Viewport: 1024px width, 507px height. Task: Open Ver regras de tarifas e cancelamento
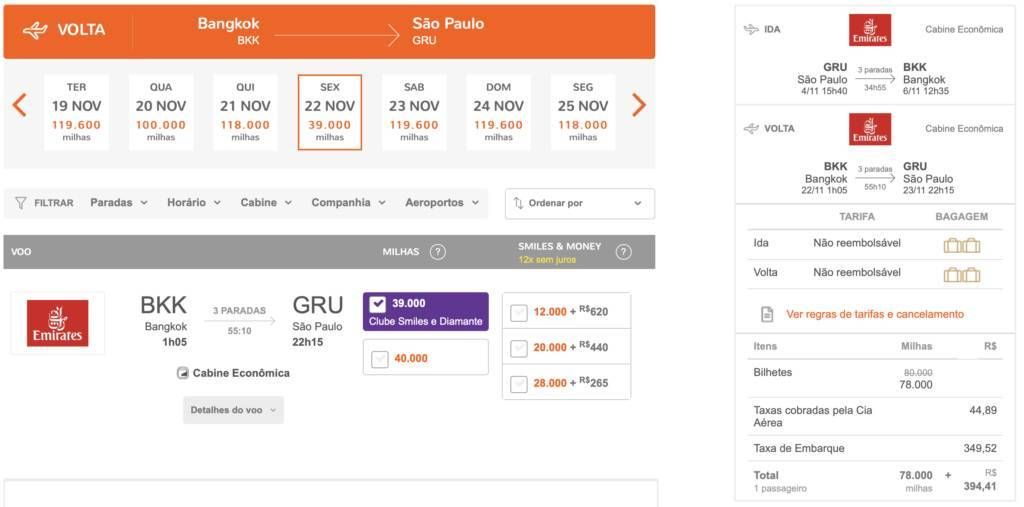coord(874,314)
